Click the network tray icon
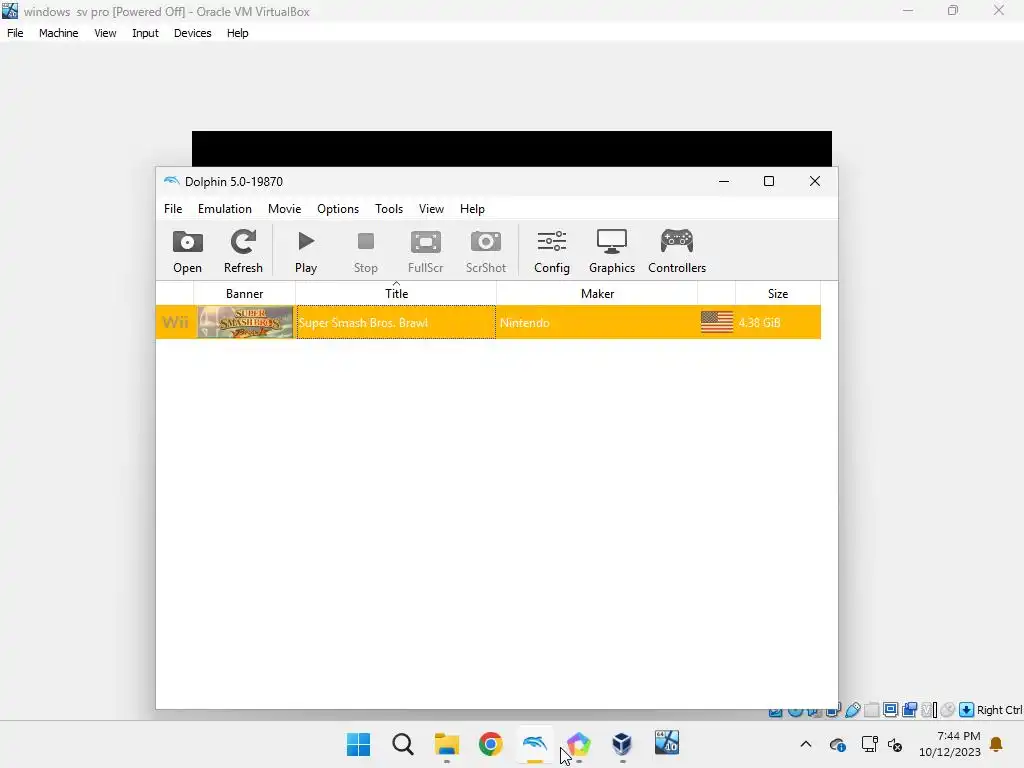The height and width of the screenshot is (768, 1024). point(869,744)
